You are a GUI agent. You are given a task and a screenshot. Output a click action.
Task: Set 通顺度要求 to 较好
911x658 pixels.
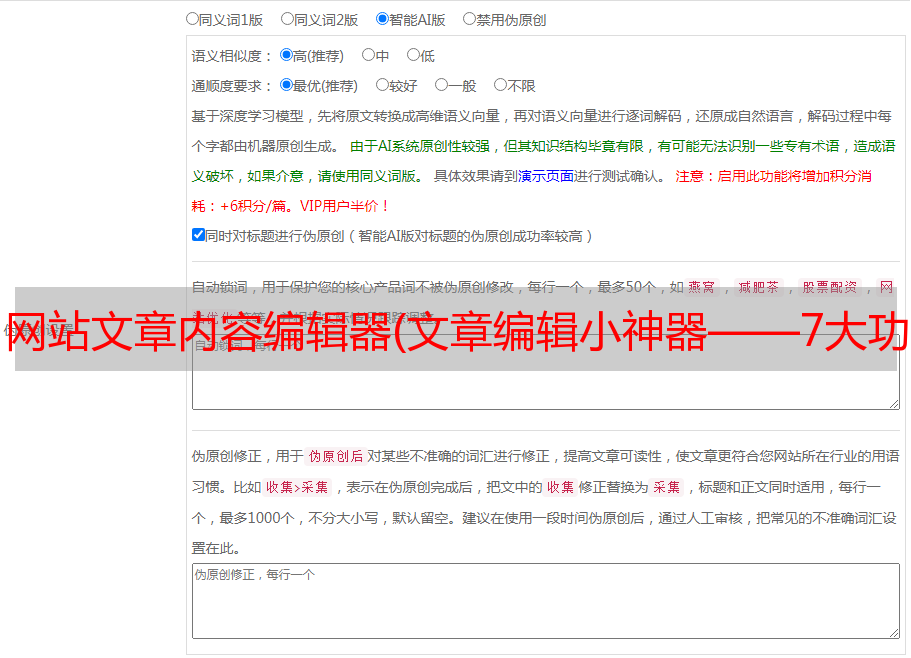(382, 85)
